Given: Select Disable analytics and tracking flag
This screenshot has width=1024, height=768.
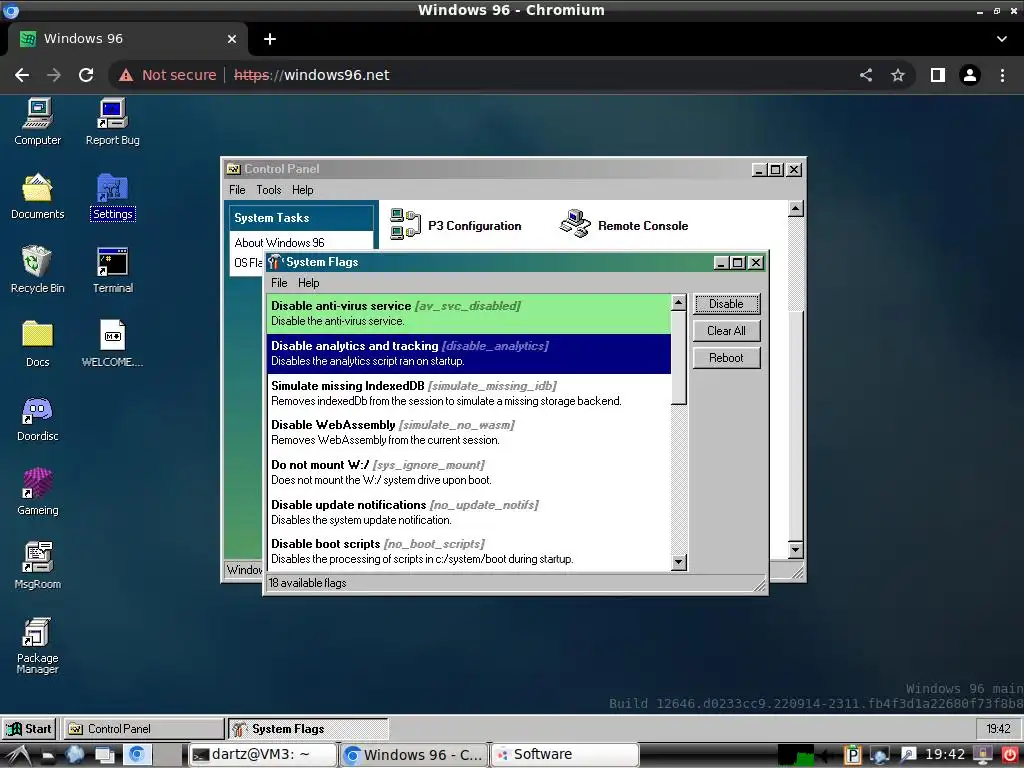Looking at the screenshot, I should (469, 353).
